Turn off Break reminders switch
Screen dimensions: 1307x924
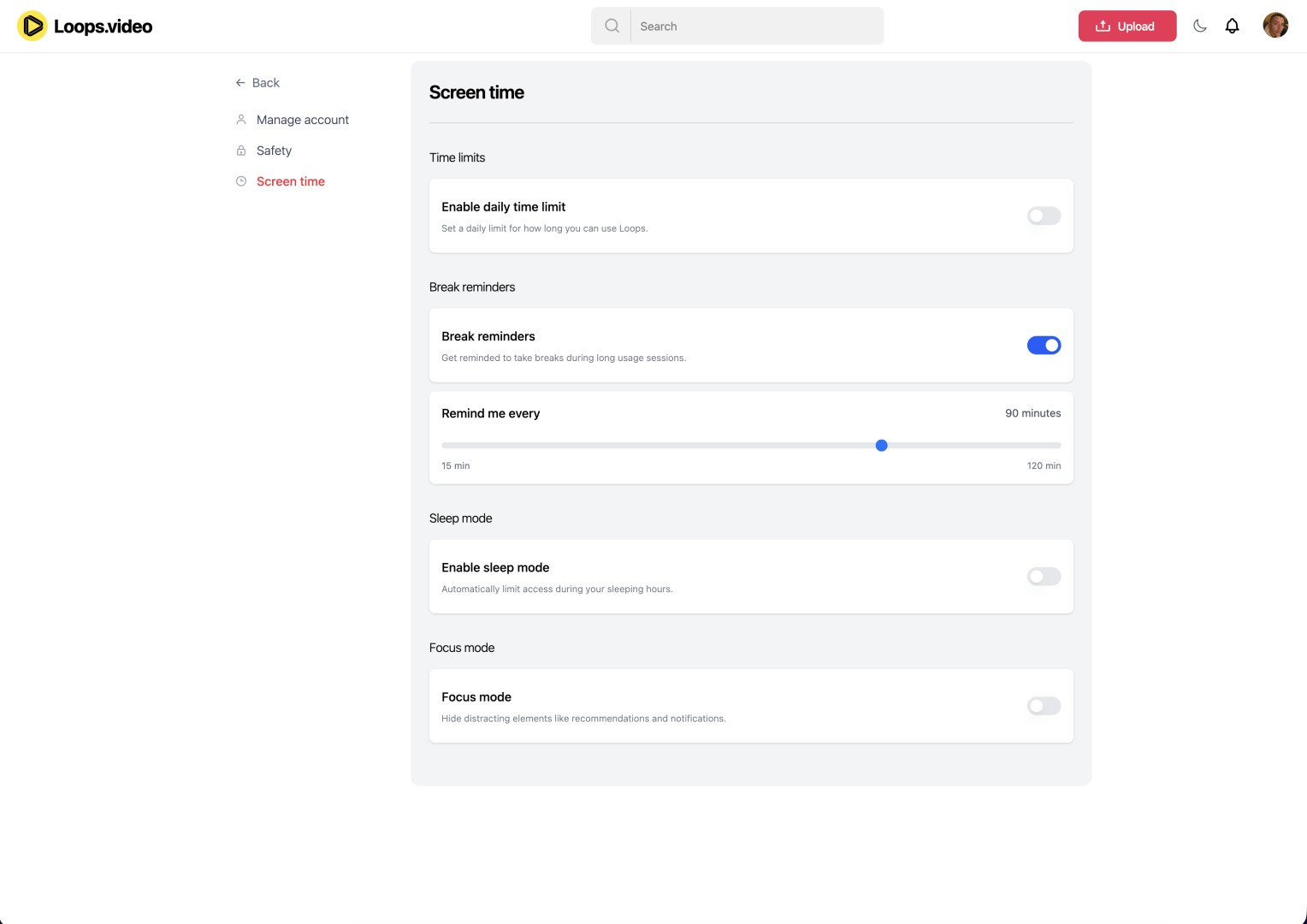pyautogui.click(x=1044, y=346)
